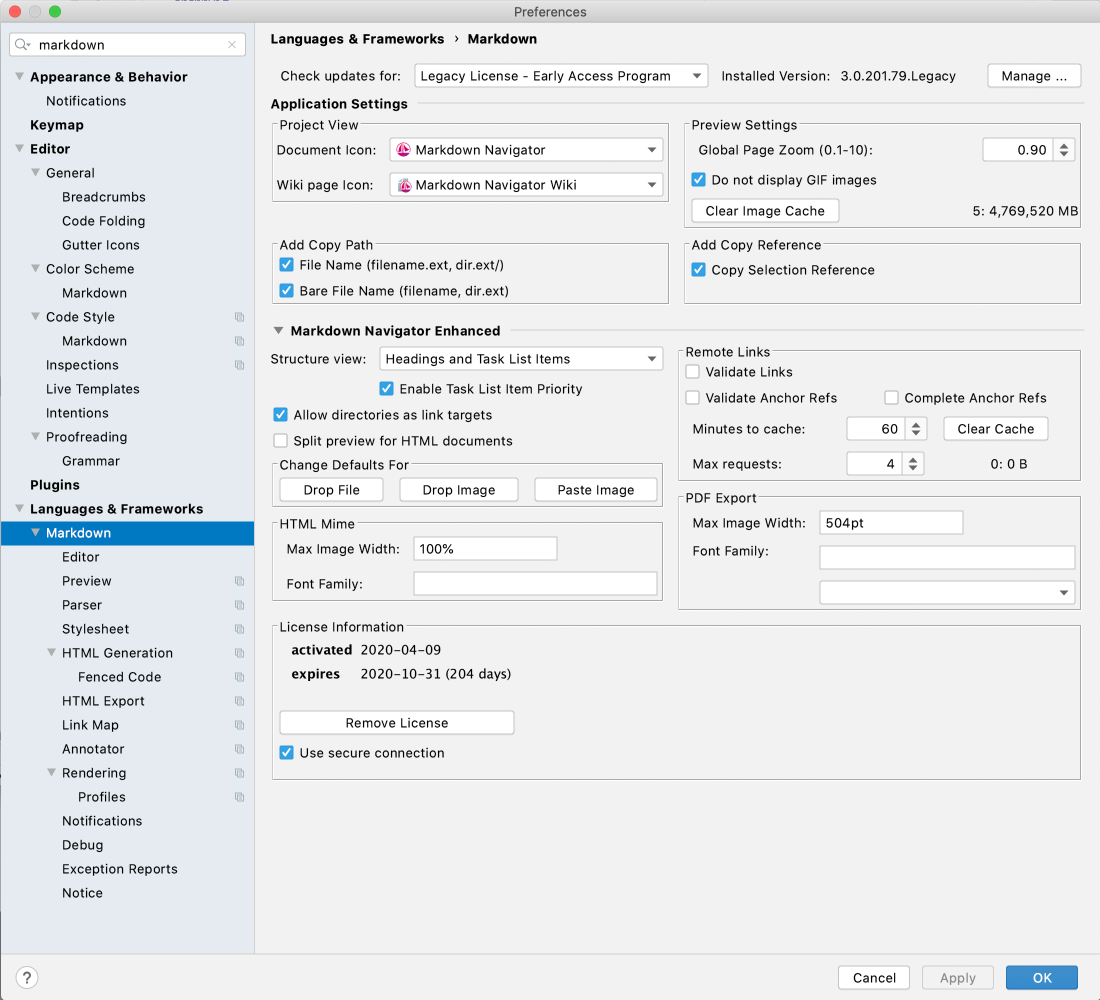Click the project-level icon beside HTML Generation
Screen dimensions: 1100x1000
click(x=239, y=653)
